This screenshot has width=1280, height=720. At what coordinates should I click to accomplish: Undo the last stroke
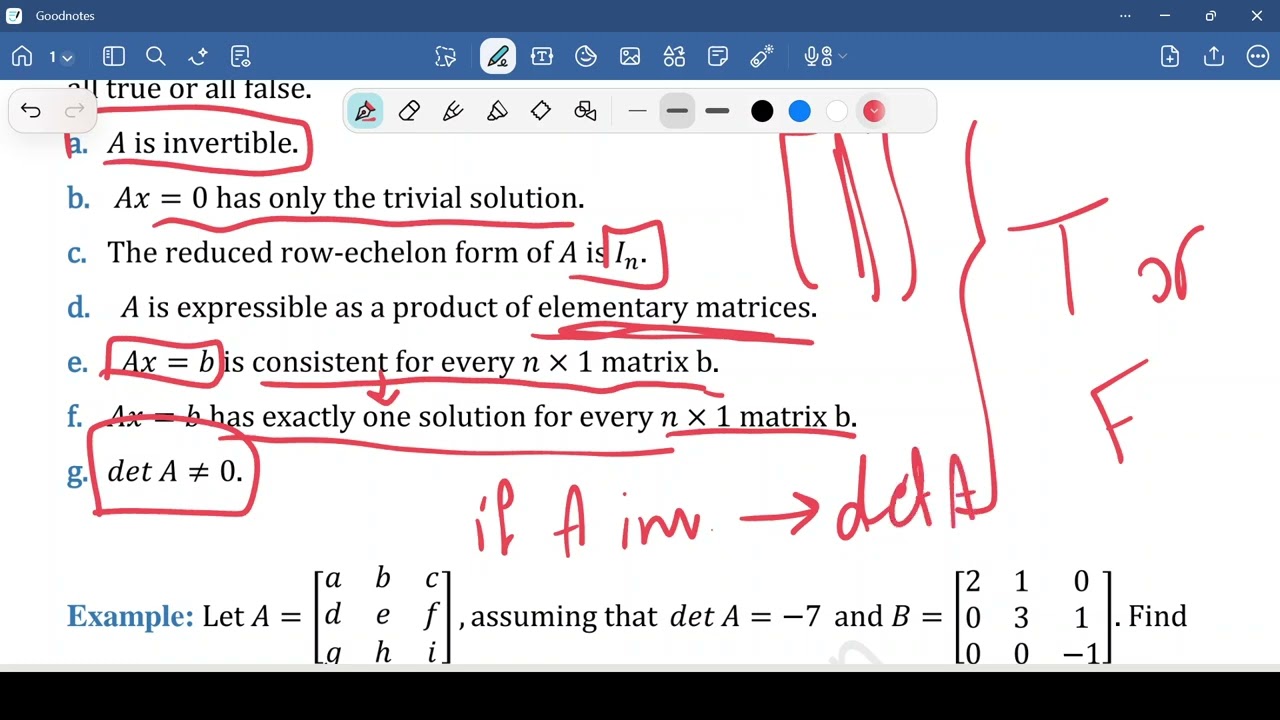click(x=31, y=111)
